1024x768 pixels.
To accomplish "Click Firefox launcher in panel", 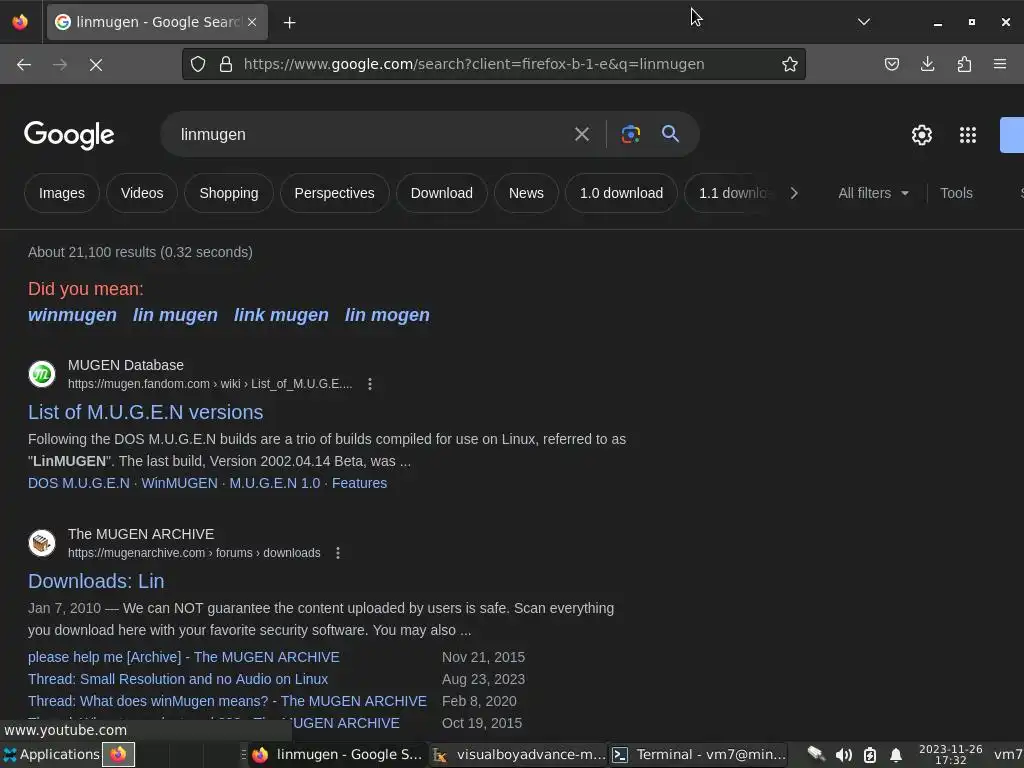I will tap(118, 754).
